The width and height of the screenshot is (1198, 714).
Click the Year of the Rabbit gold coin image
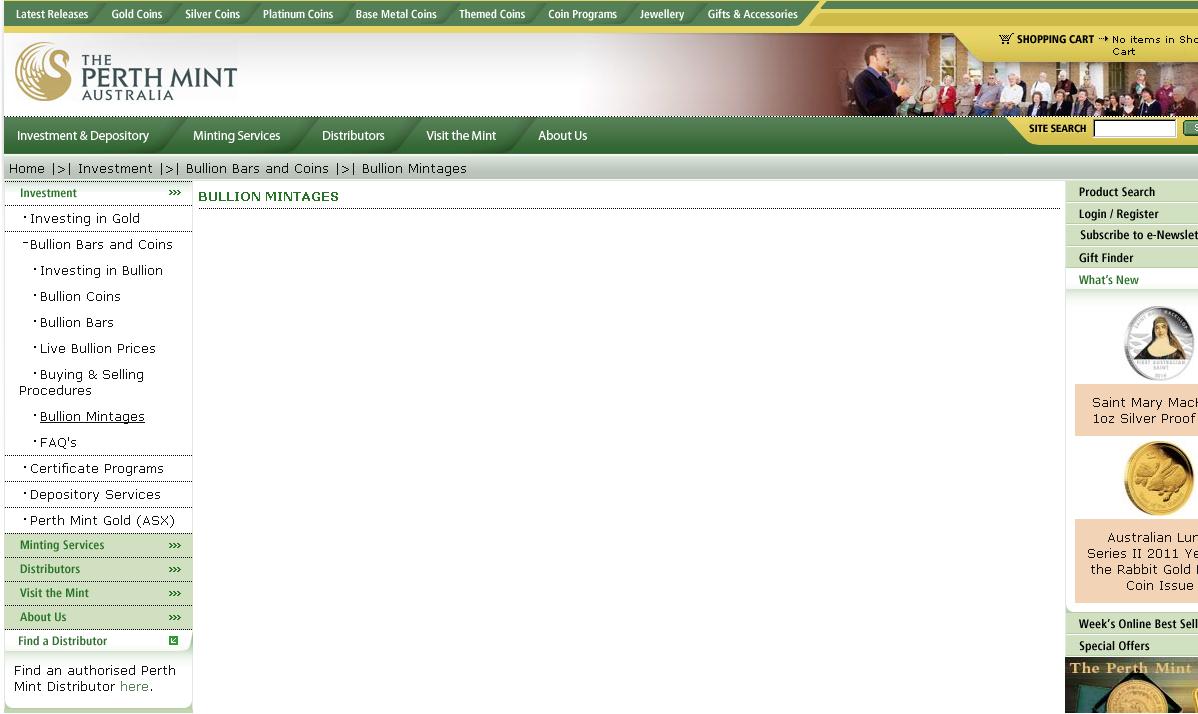(1160, 479)
